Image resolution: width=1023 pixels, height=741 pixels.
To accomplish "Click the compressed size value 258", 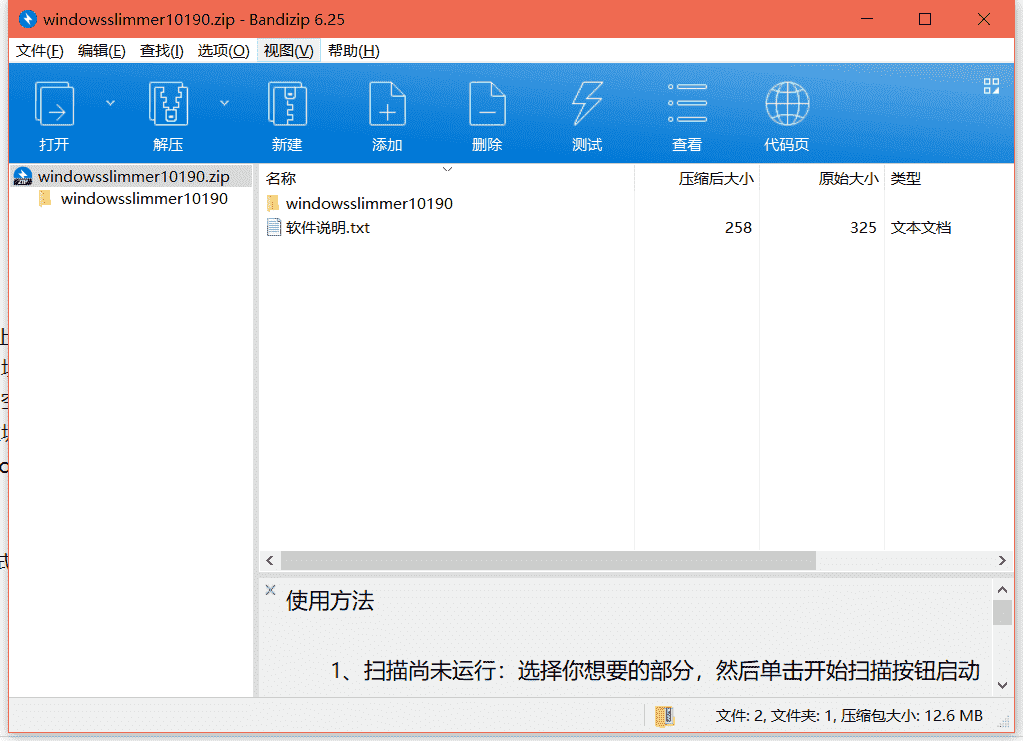I will pyautogui.click(x=738, y=228).
